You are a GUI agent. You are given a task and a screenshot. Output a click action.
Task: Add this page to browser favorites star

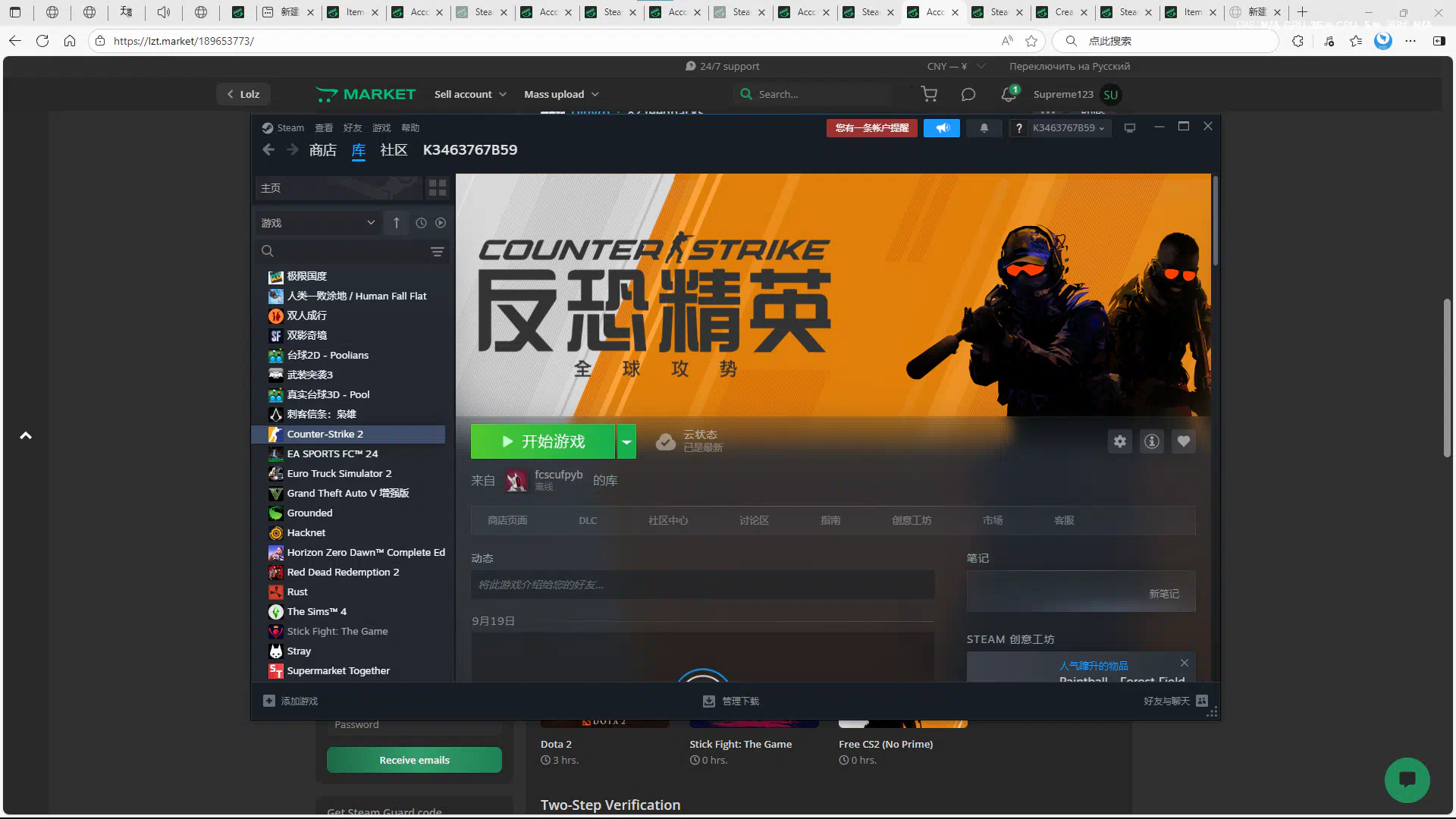(x=1031, y=41)
